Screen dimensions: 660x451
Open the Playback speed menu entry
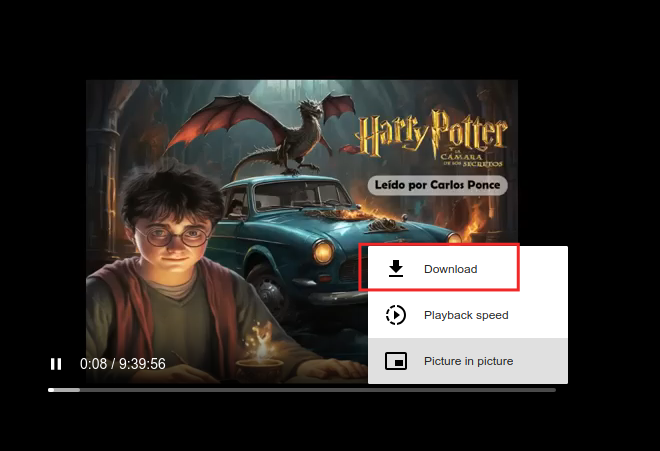(x=466, y=315)
